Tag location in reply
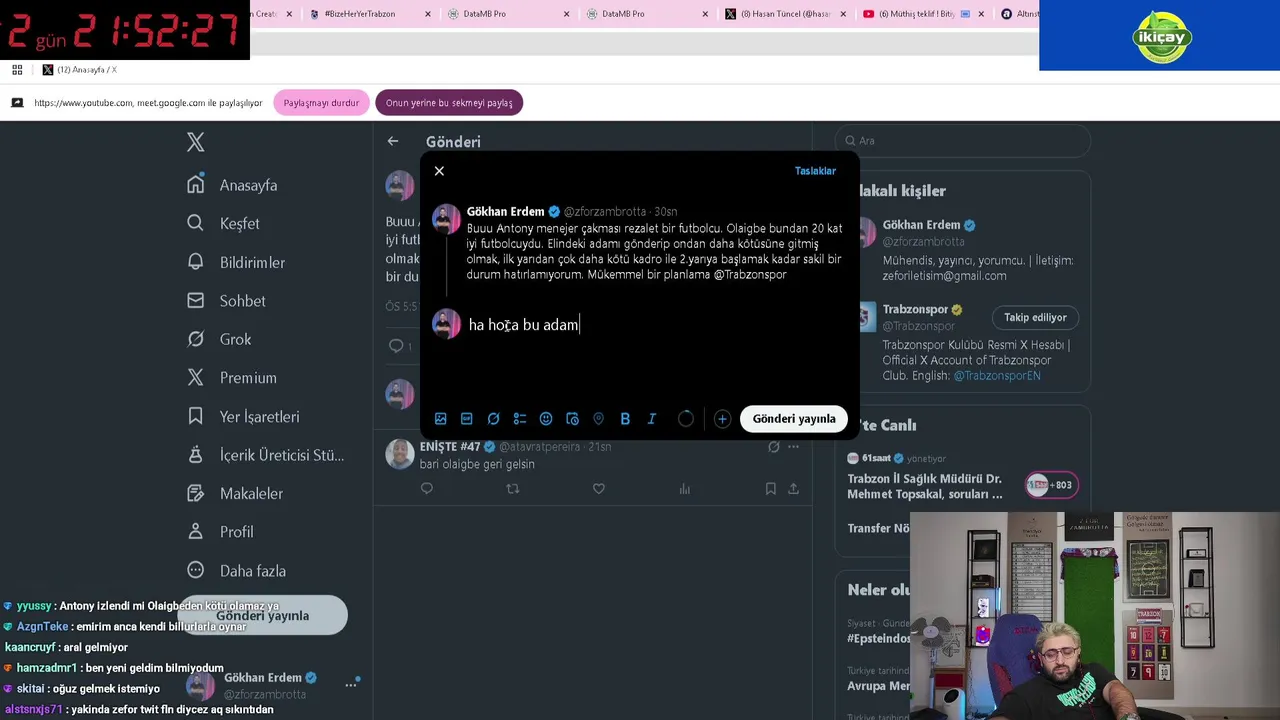This screenshot has height=720, width=1280. click(598, 419)
